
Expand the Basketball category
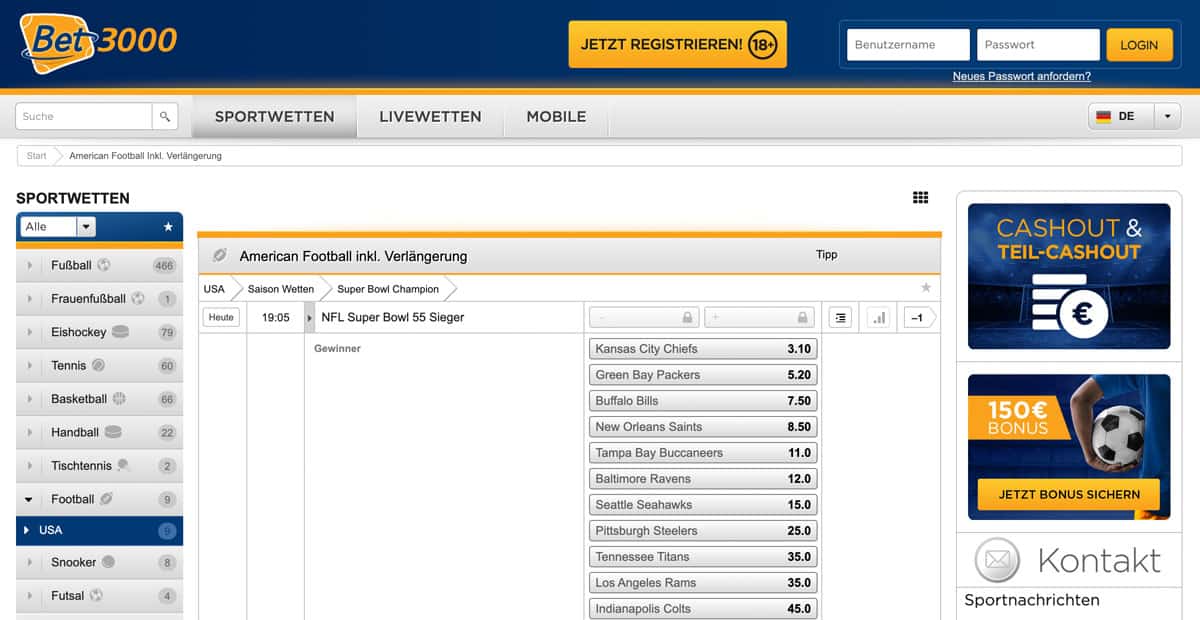(x=31, y=399)
